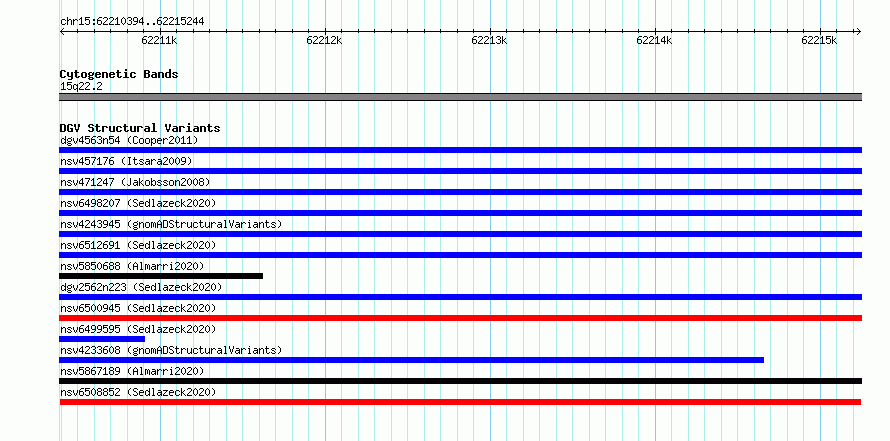Select the red bar under nsv6500945
The width and height of the screenshot is (890, 441).
click(460, 318)
